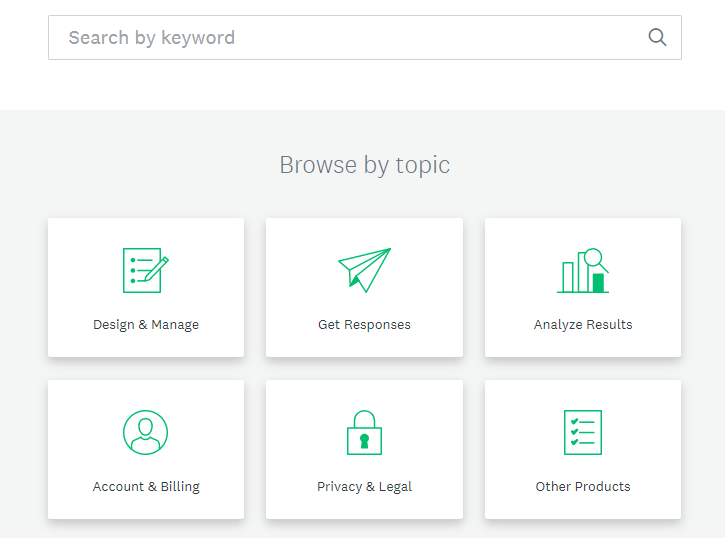Open the Account & Billing topic label
The height and width of the screenshot is (538, 725).
click(x=146, y=487)
